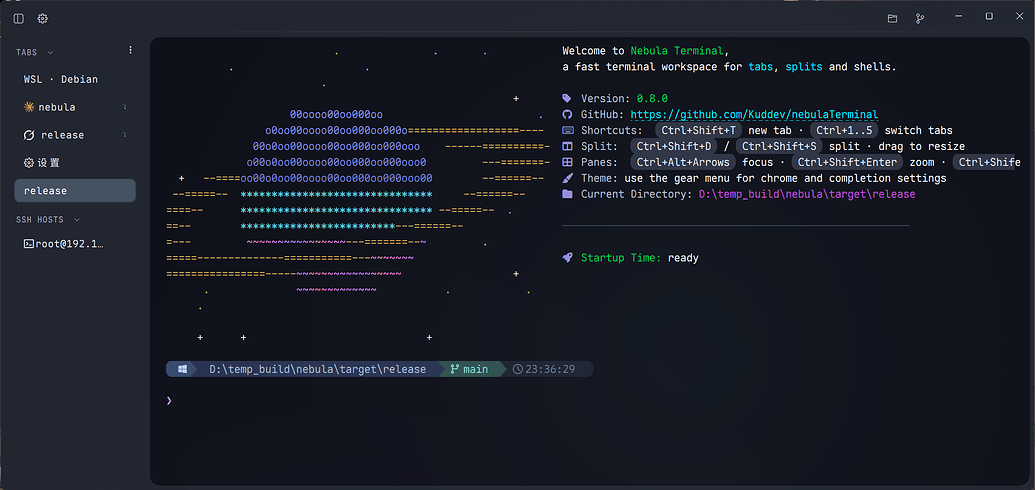Switch to the nebula tab
This screenshot has width=1035, height=490.
pyautogui.click(x=75, y=107)
